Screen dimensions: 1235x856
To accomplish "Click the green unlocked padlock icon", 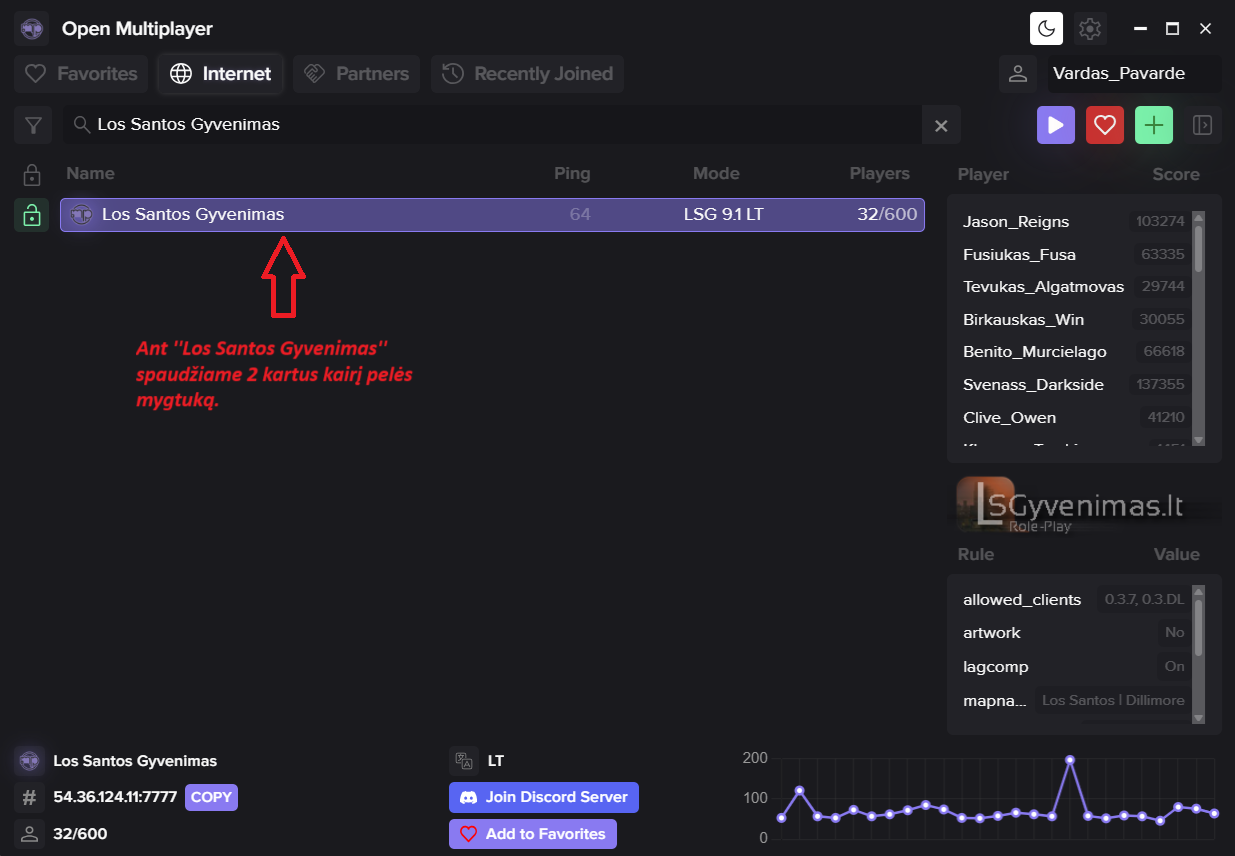I will coord(32,215).
